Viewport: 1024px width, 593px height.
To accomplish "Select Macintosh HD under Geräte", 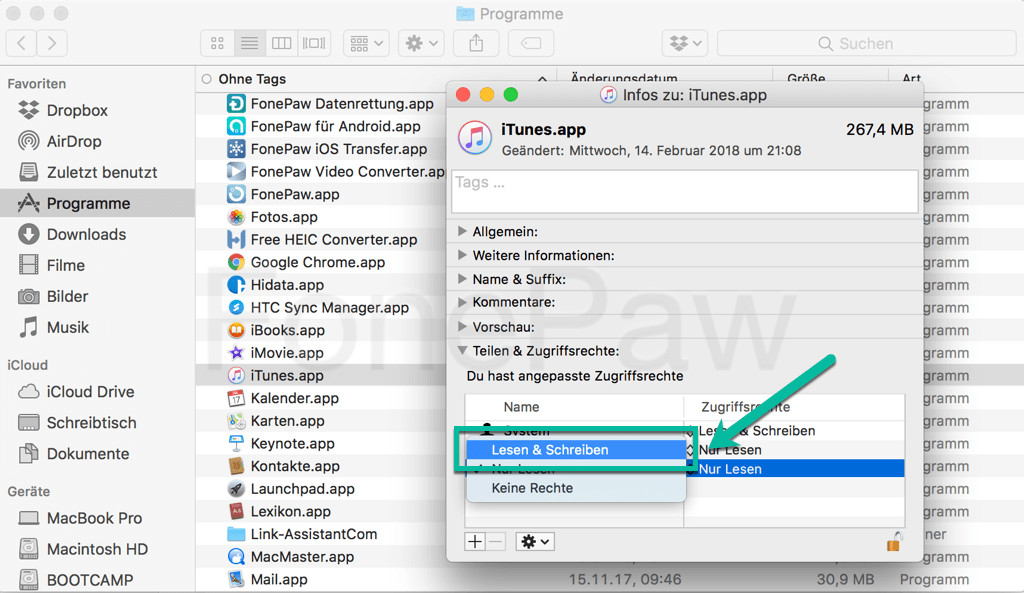I will click(97, 549).
